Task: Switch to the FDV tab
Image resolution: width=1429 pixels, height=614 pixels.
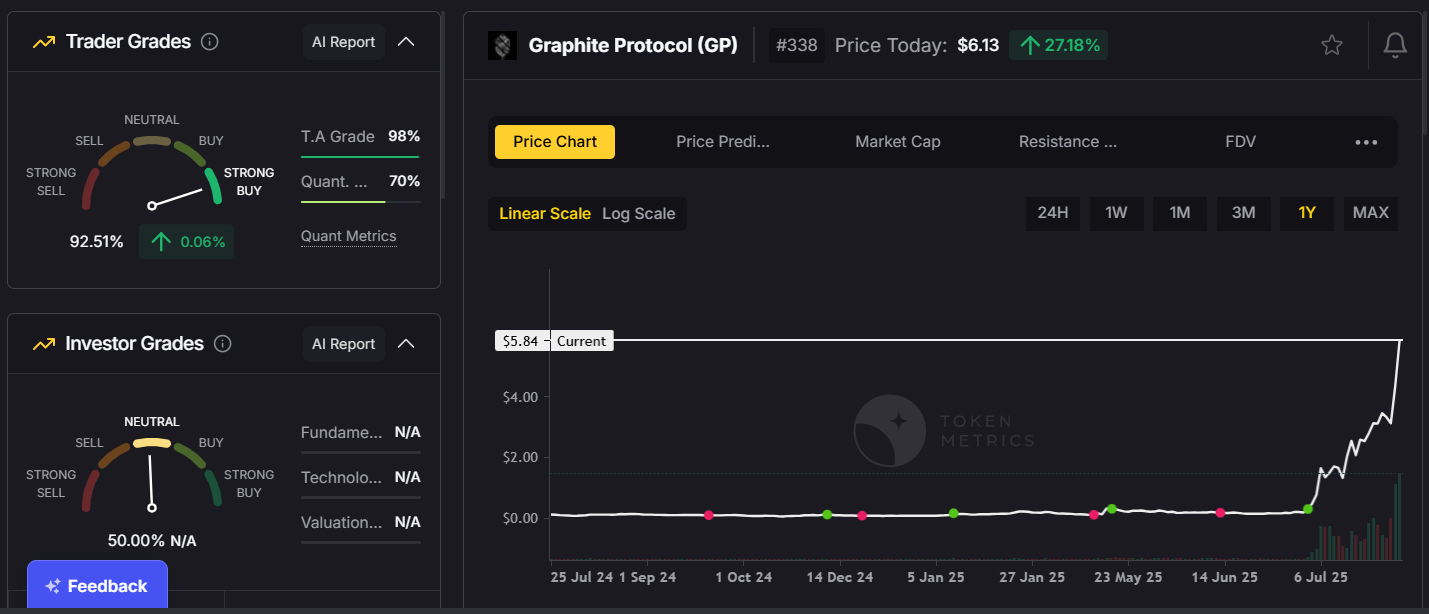Action: pyautogui.click(x=1240, y=142)
